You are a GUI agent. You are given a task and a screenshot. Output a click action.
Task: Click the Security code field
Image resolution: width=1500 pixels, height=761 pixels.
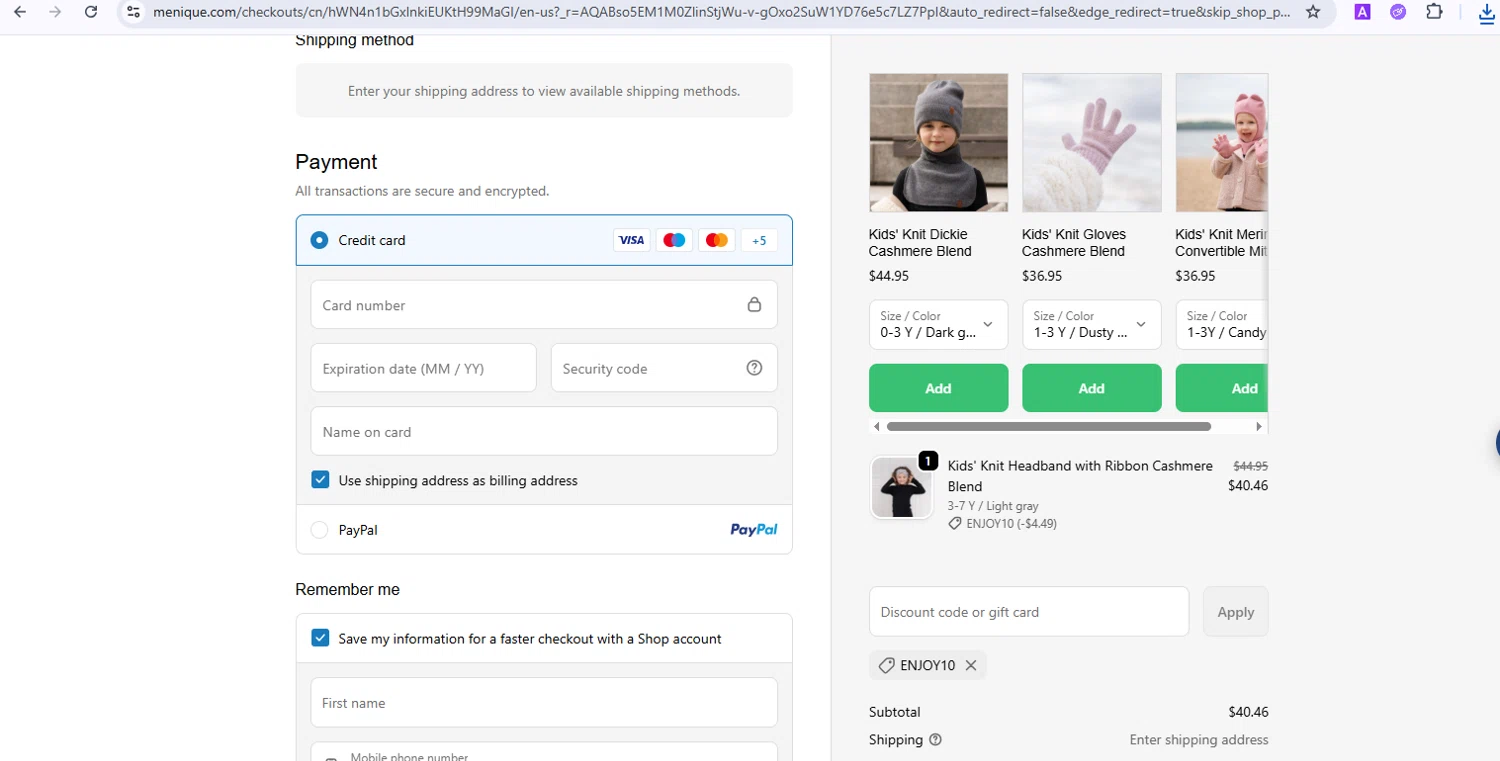pos(664,368)
